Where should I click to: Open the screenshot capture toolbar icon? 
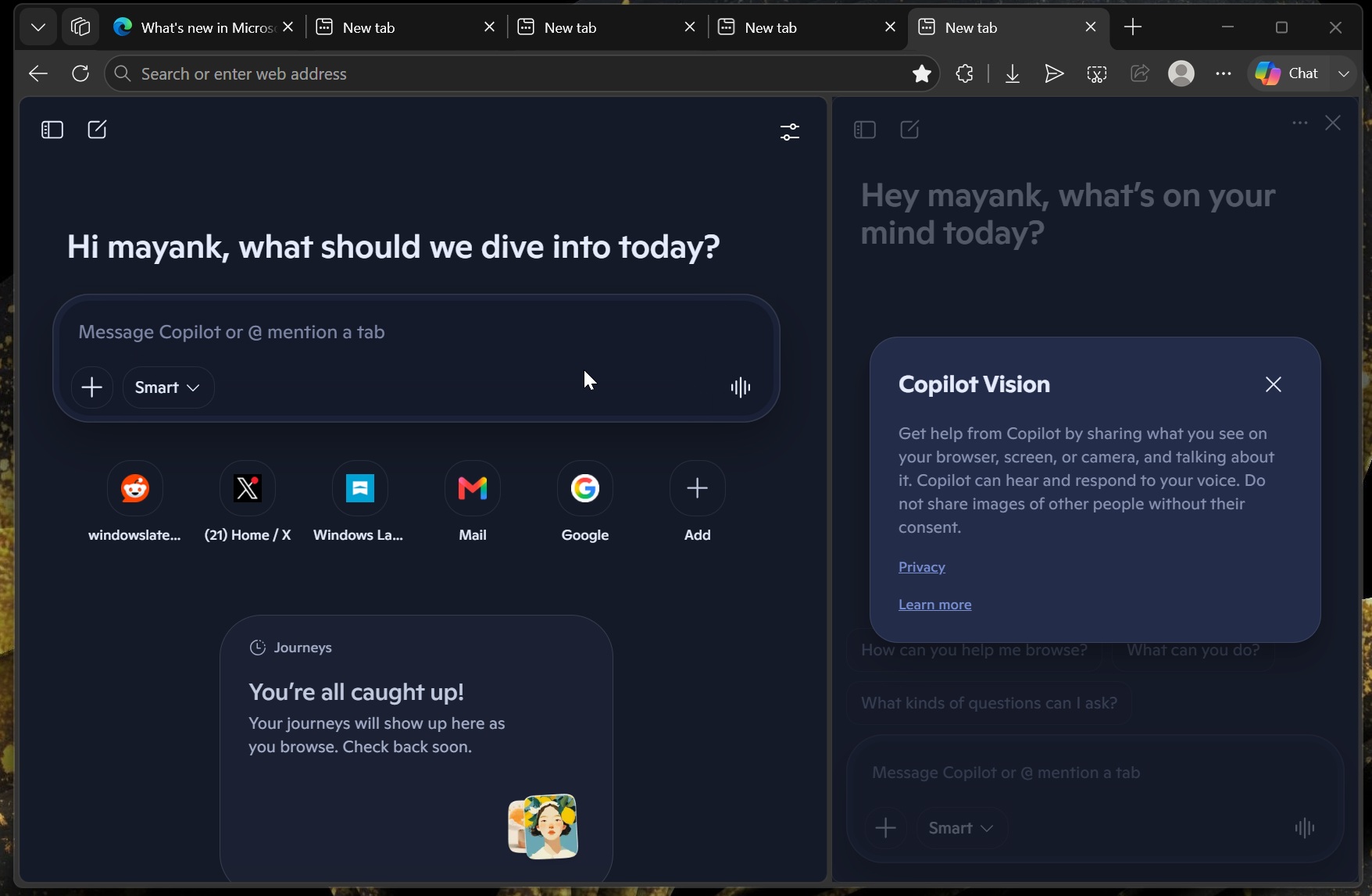(x=1097, y=73)
